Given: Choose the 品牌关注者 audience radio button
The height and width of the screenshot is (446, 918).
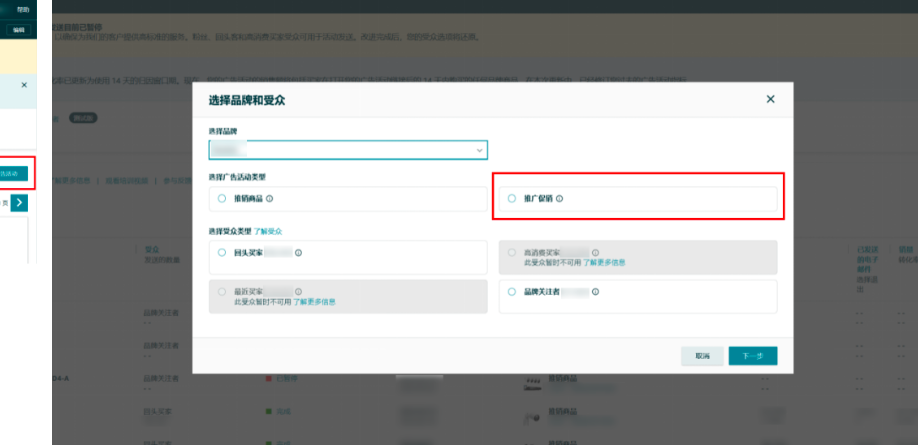Looking at the screenshot, I should point(512,292).
